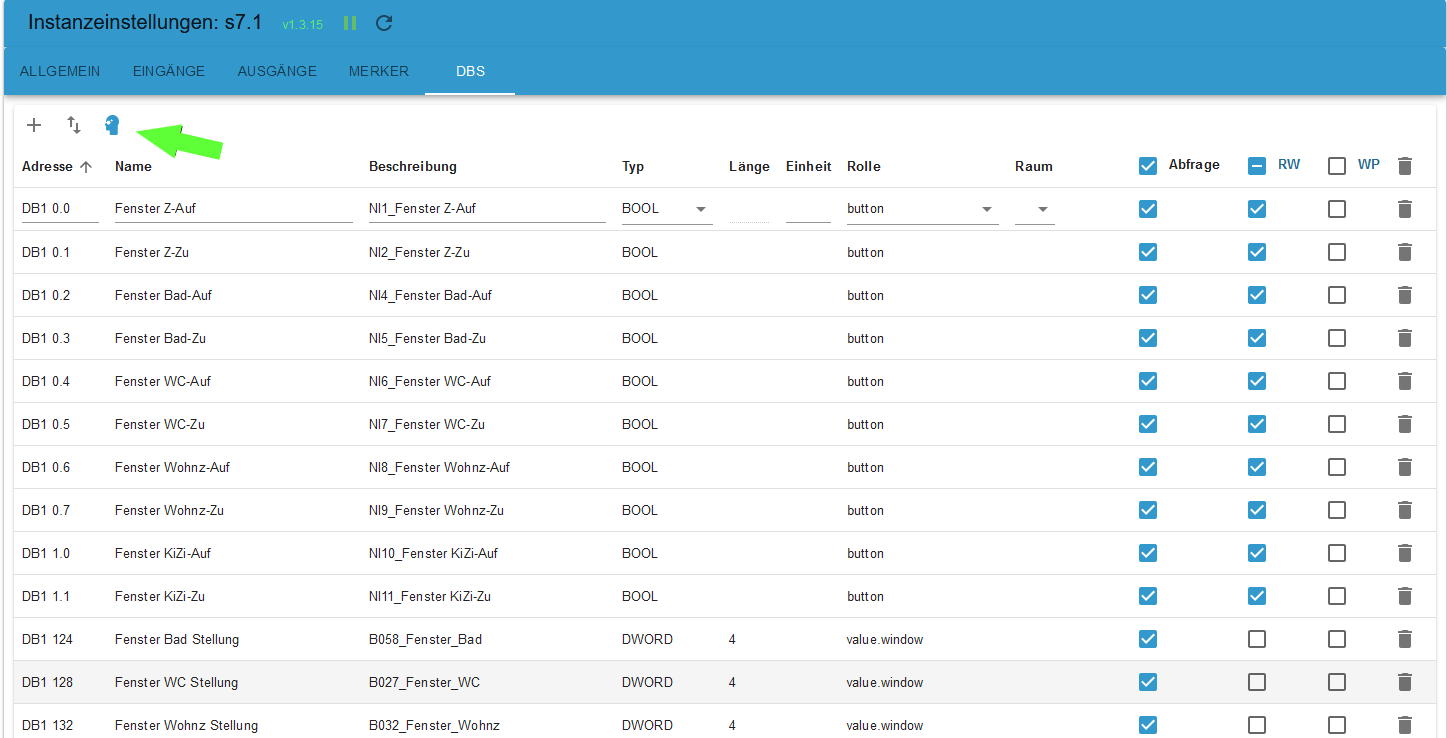Viewport: 1447px width, 738px height.
Task: Delete the Fenster Wohnz-Auf row
Action: [1405, 467]
